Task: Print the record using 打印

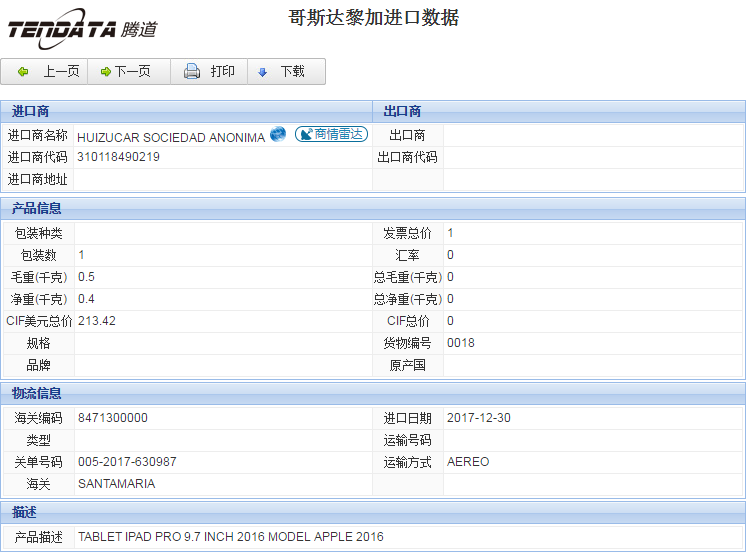Action: point(210,72)
